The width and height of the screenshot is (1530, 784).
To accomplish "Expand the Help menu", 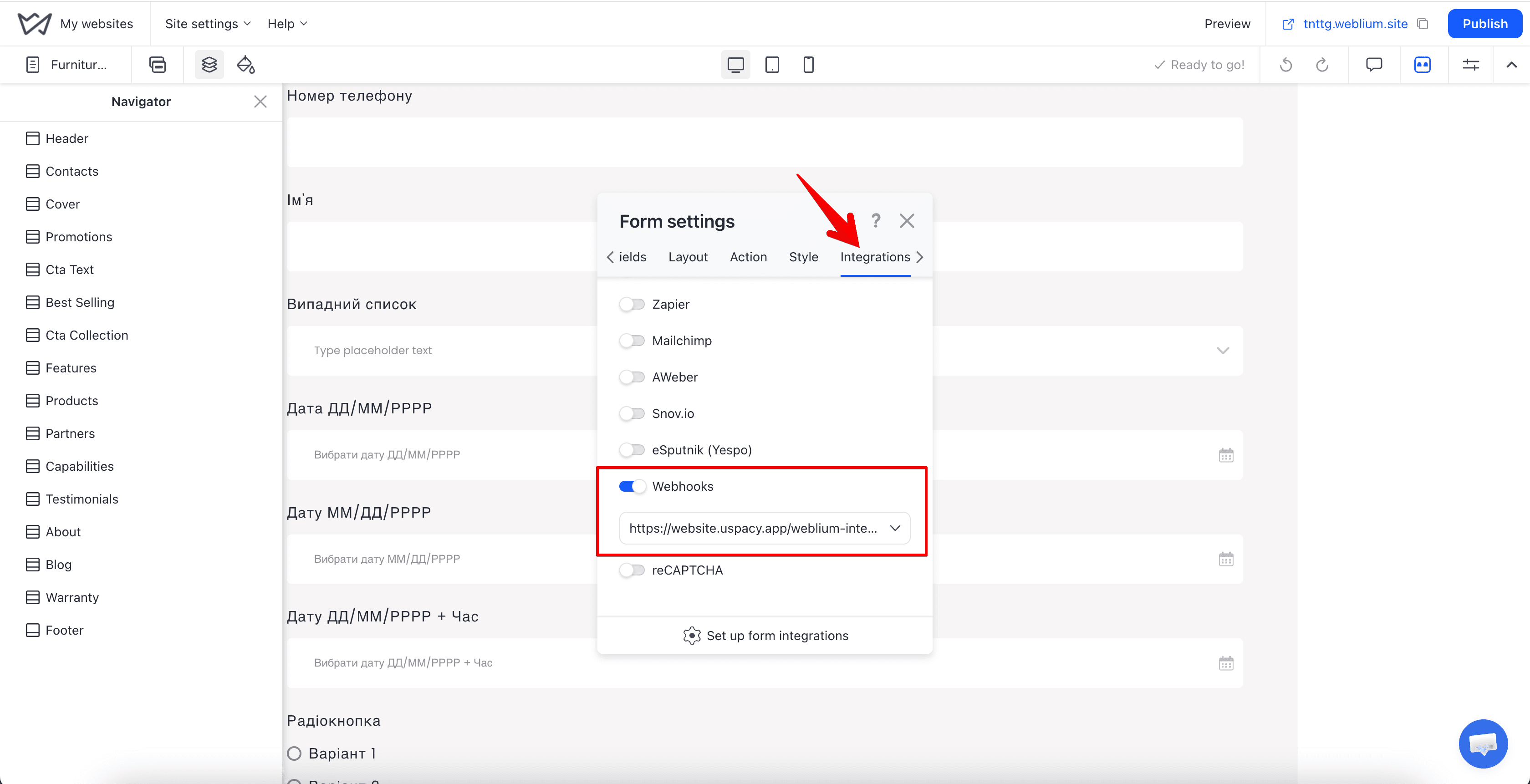I will pos(287,24).
